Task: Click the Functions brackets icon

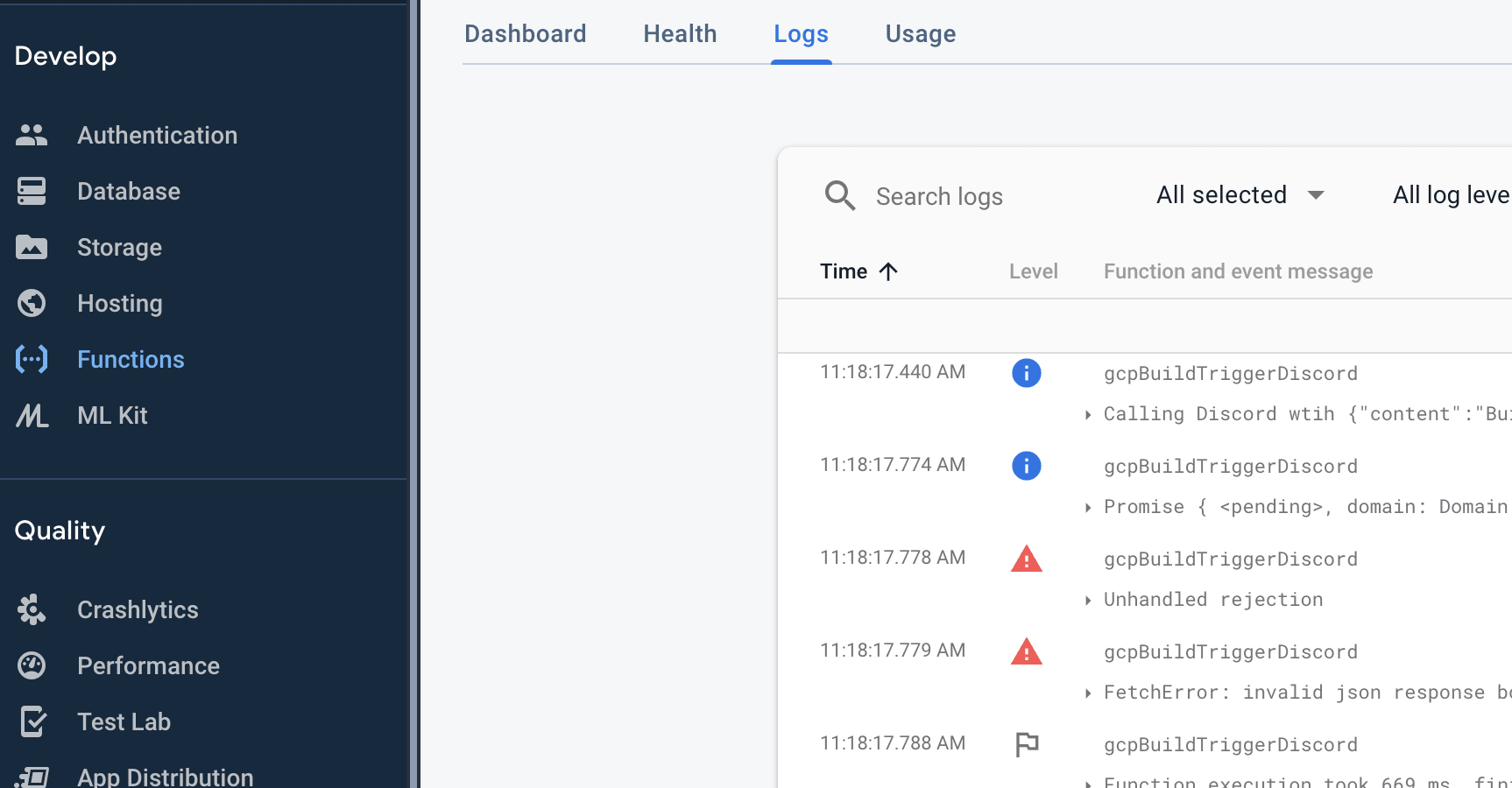Action: point(32,359)
